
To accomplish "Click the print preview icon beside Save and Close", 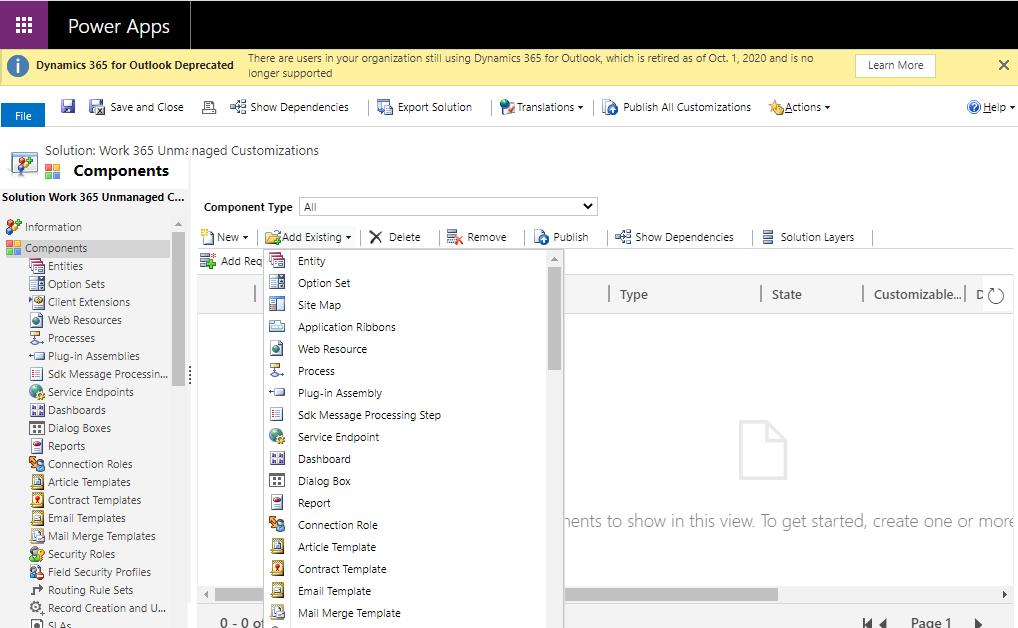I will pos(208,107).
